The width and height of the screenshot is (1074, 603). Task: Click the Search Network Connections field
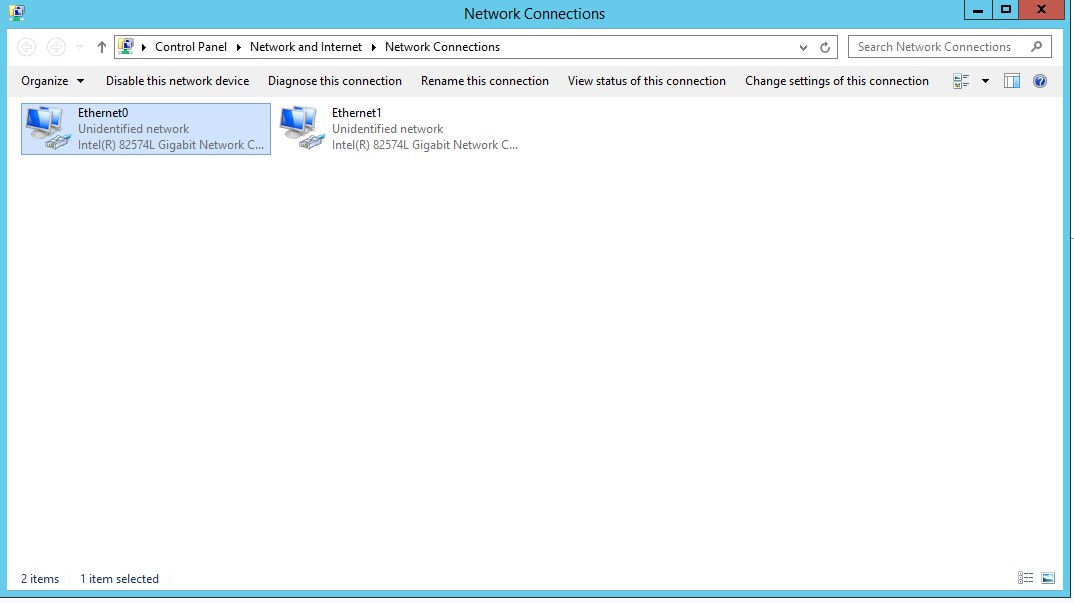pyautogui.click(x=938, y=47)
